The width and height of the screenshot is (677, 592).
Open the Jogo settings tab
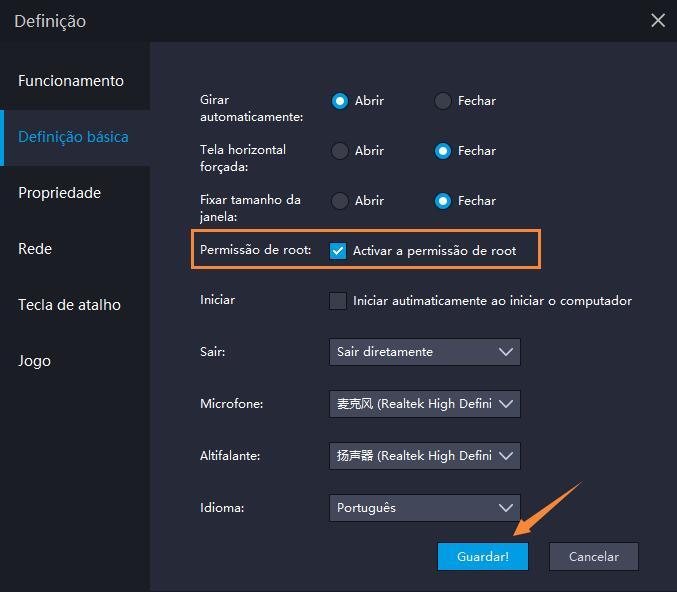pyautogui.click(x=75, y=361)
